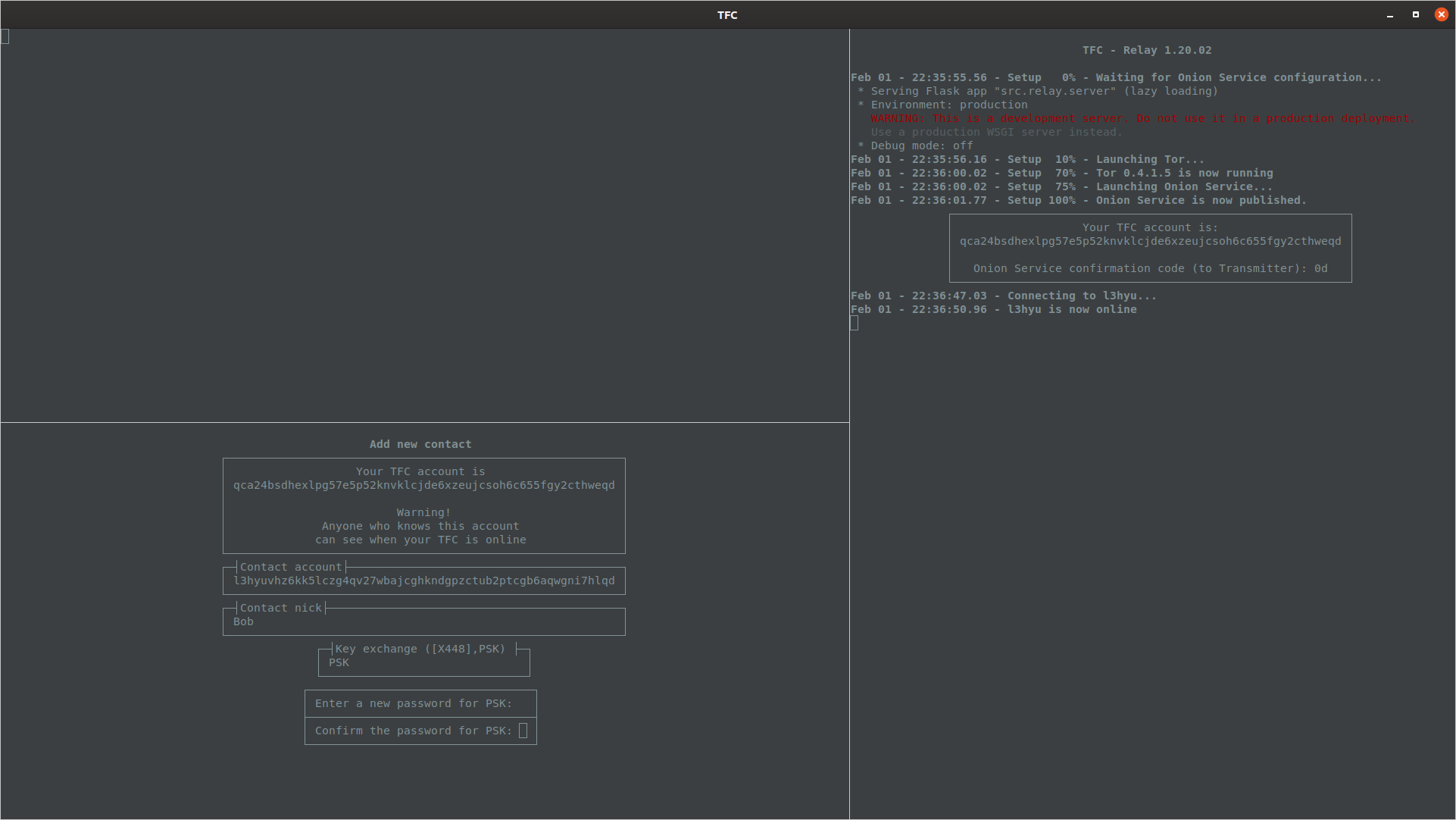Click 'Anyone who knows this account' warning text
The image size is (1456, 820).
420,526
